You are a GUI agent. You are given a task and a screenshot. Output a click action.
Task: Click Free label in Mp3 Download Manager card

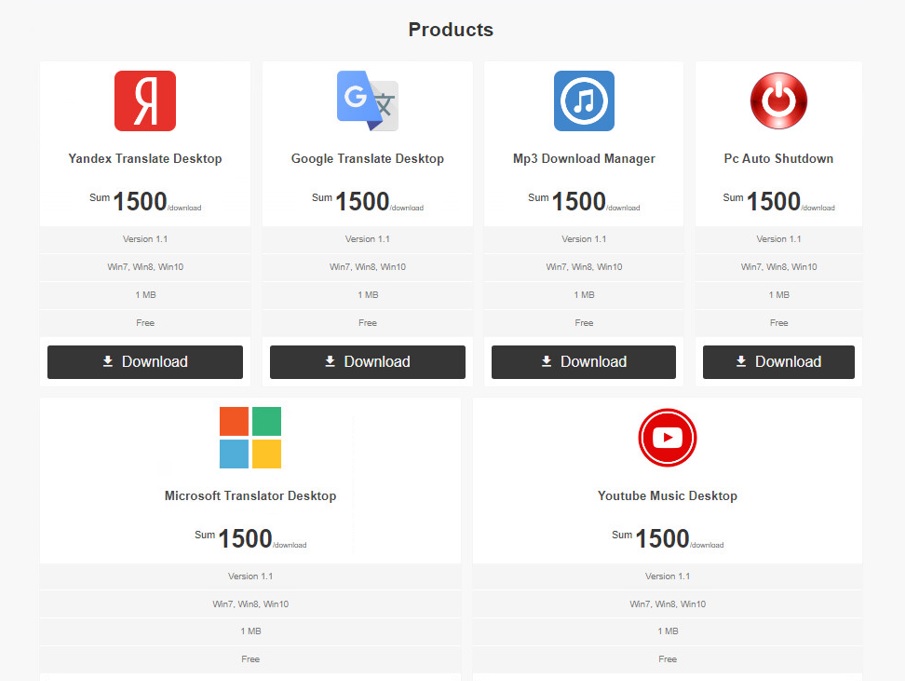point(584,323)
